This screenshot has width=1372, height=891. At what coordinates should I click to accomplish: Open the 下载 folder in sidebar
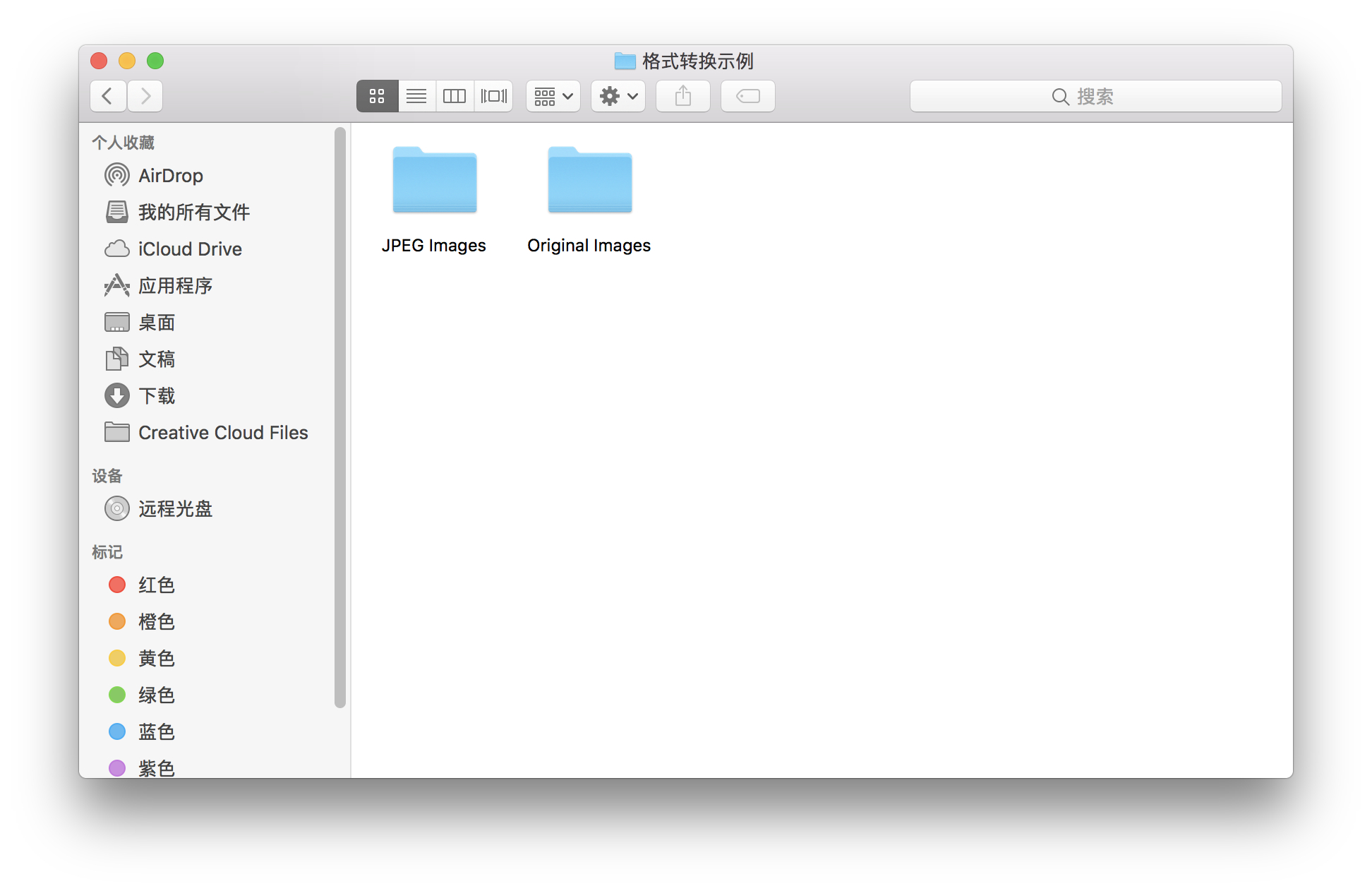coord(156,396)
